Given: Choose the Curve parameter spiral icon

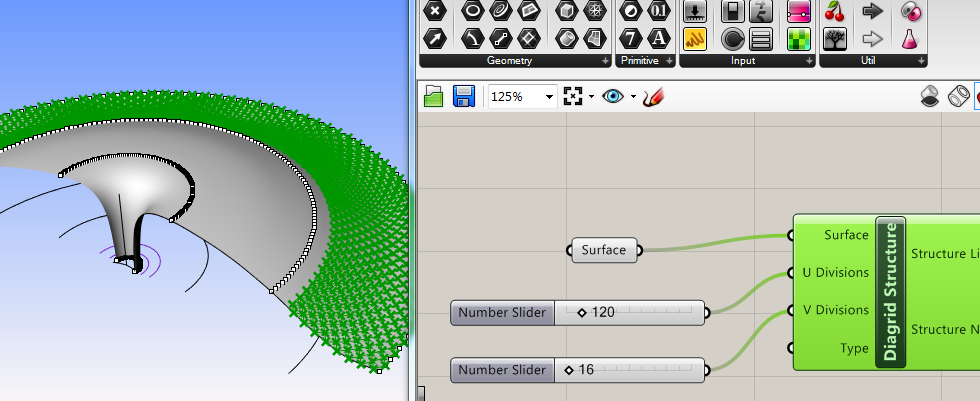Looking at the screenshot, I should pyautogui.click(x=501, y=10).
